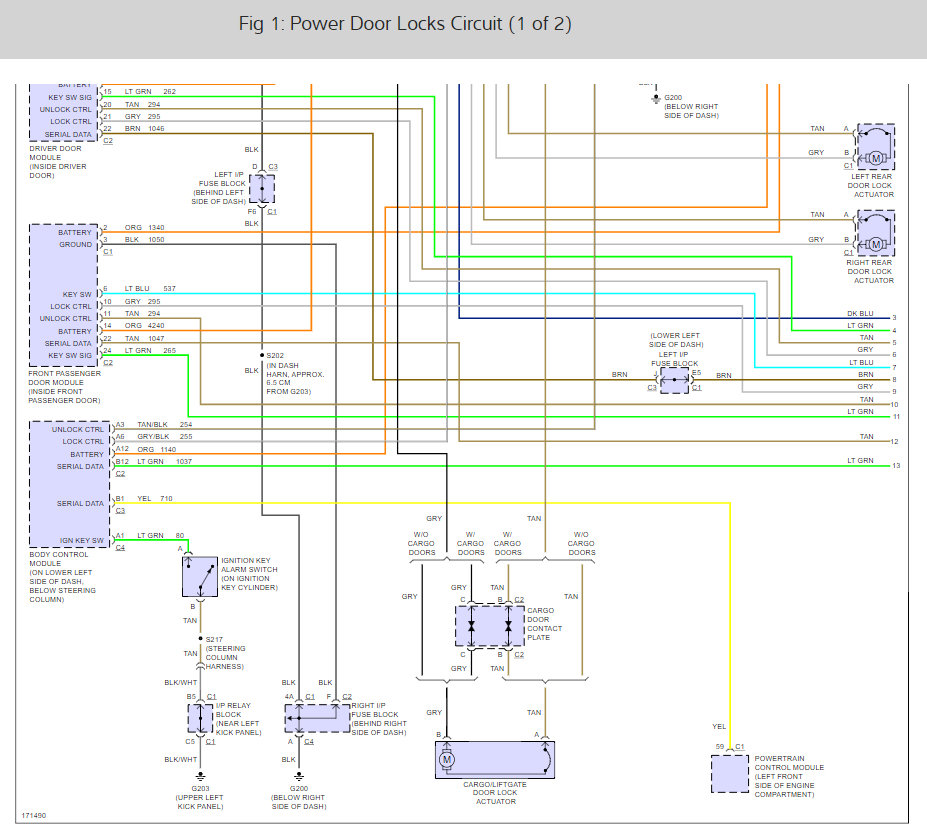927x836 pixels.
Task: Select the 'LT GRN 262' wire label
Action: pyautogui.click(x=150, y=92)
